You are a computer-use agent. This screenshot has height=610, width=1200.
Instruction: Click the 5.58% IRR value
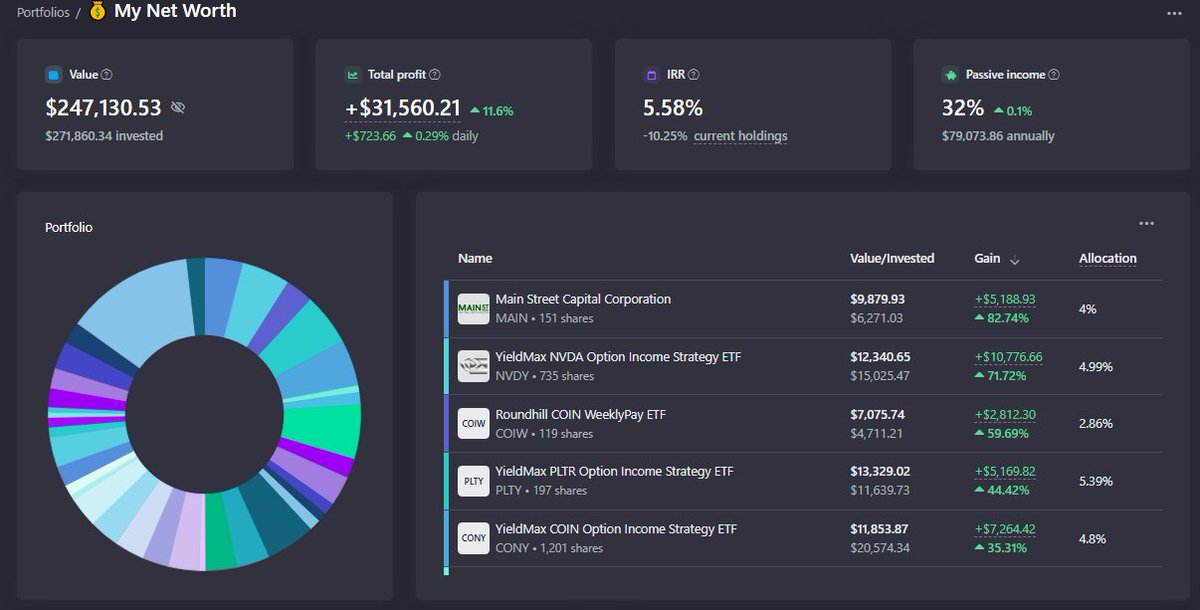click(672, 108)
